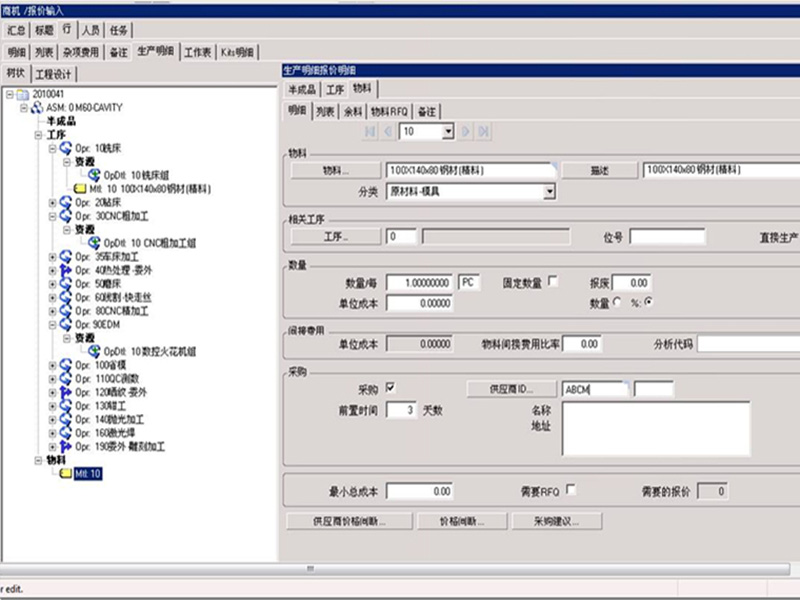This screenshot has height=600, width=800.
Task: Click the horizontal scrollbar at the window bottom
Action: pos(395,569)
